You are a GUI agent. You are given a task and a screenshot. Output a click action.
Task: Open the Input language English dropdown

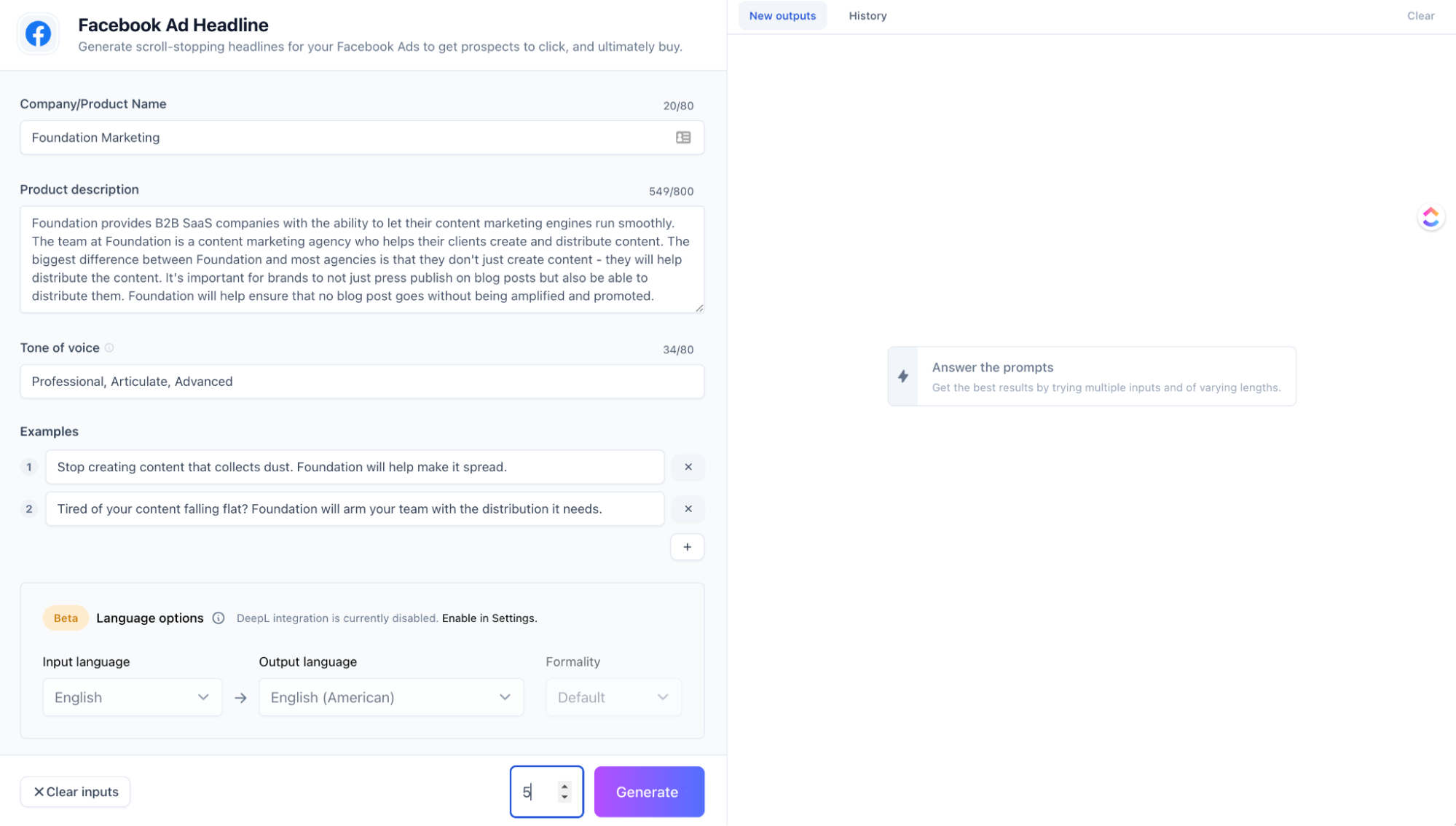click(x=132, y=697)
